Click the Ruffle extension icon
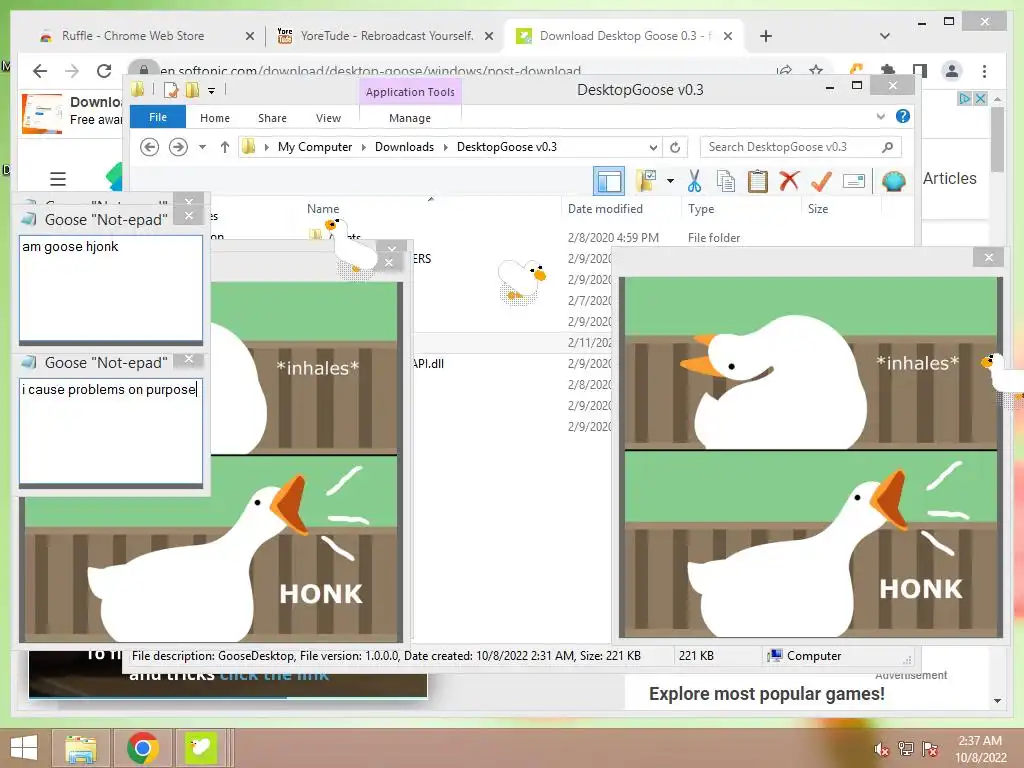 [x=856, y=70]
